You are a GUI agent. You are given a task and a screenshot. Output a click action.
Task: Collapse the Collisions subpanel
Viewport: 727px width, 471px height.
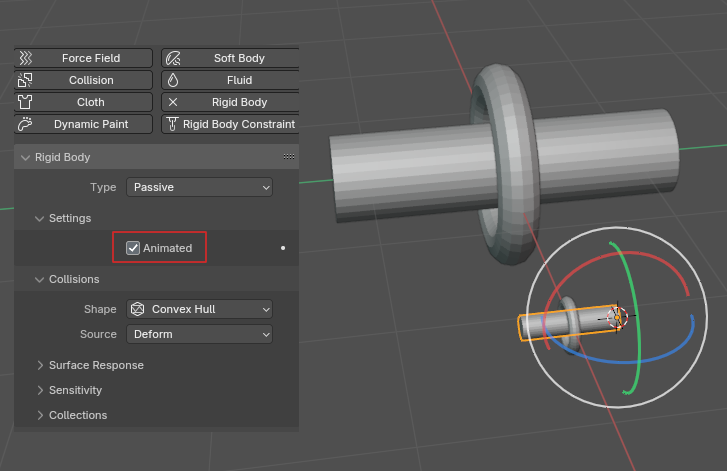(x=39, y=280)
